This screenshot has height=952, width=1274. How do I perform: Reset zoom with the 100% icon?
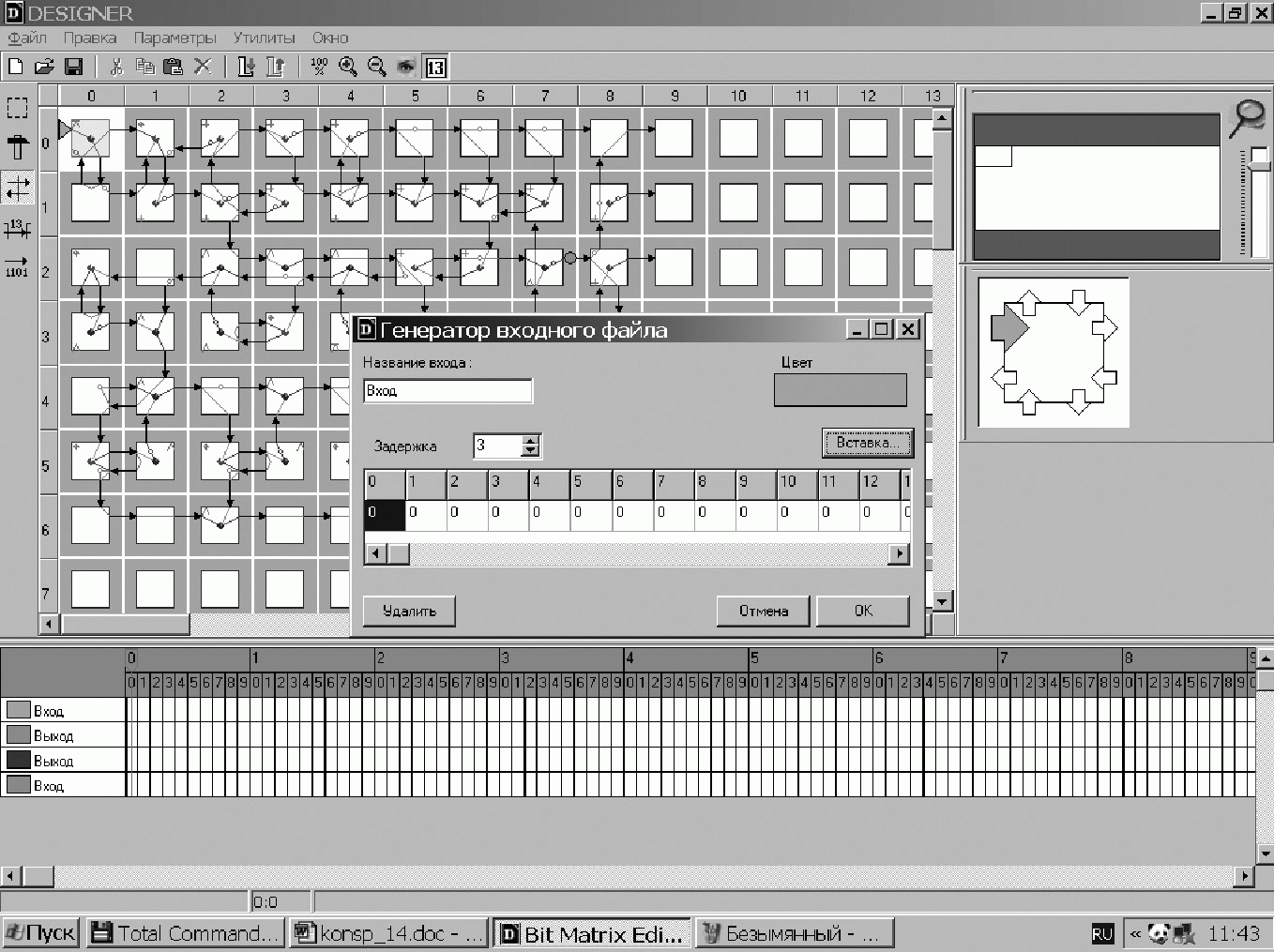pos(319,67)
